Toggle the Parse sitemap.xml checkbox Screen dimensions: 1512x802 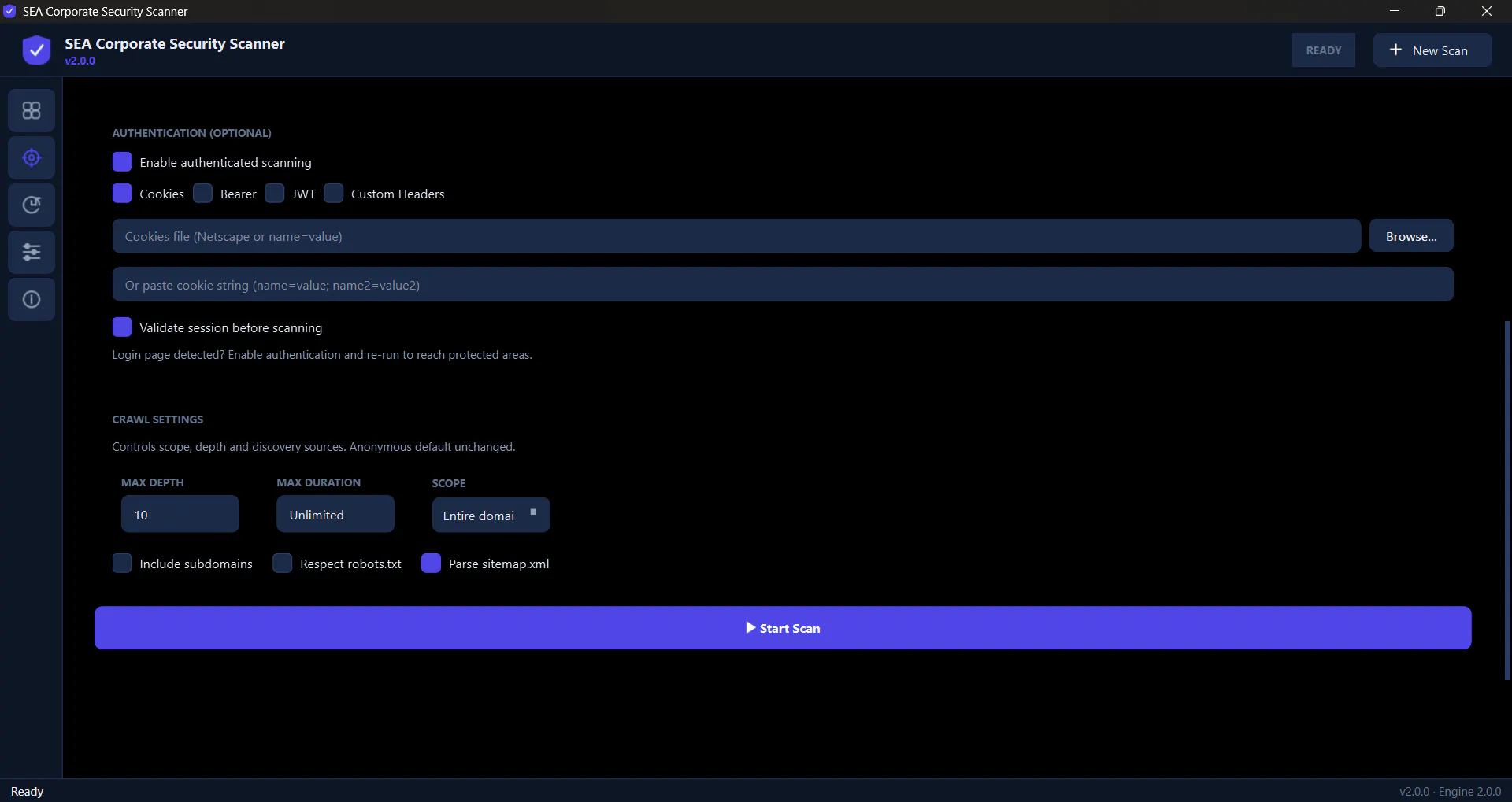pyautogui.click(x=432, y=564)
